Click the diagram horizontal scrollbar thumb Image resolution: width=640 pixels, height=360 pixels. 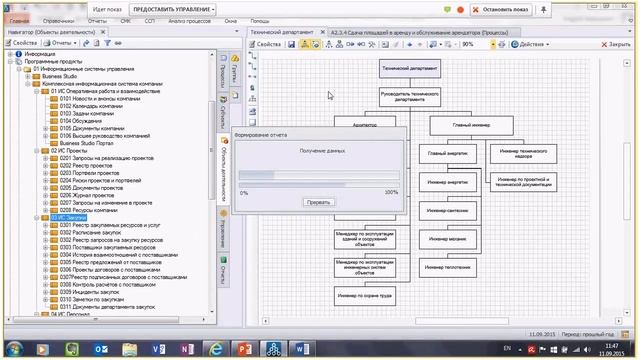[462, 321]
